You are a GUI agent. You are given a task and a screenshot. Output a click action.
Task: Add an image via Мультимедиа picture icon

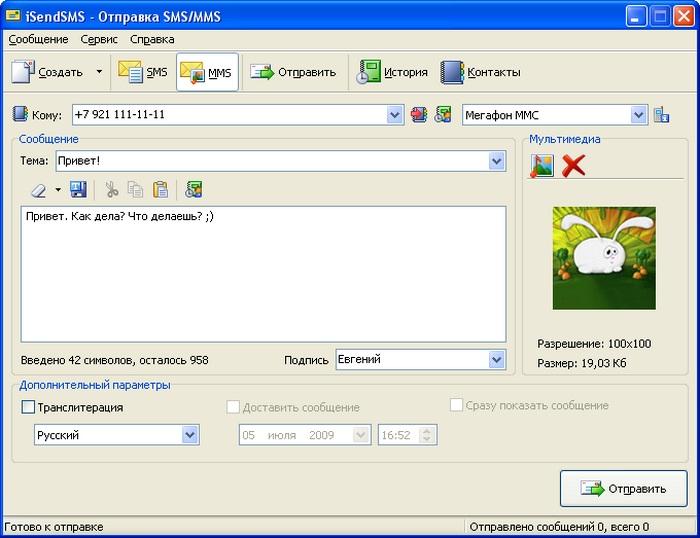pos(542,165)
